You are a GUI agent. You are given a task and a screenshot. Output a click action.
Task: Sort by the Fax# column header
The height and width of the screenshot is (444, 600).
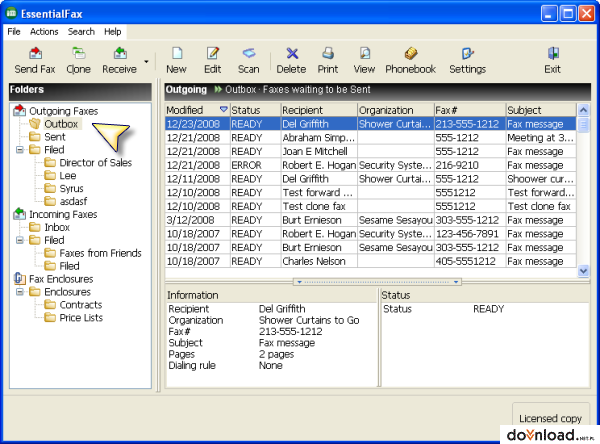[470, 110]
